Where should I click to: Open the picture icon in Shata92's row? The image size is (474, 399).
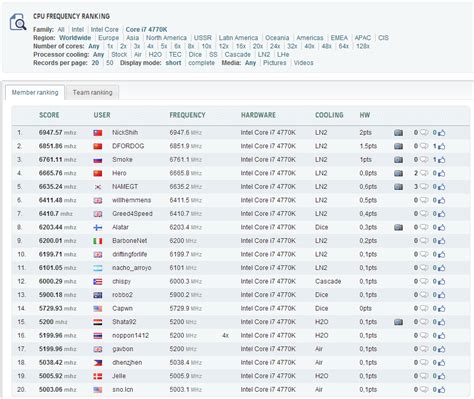coord(398,322)
